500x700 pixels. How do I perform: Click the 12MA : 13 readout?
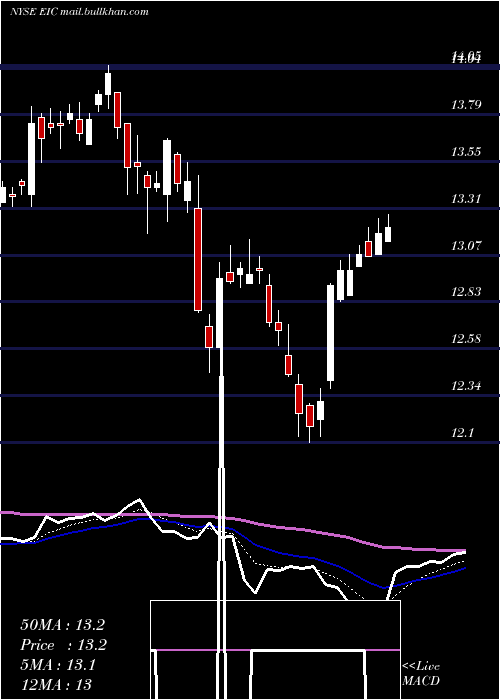tap(56, 684)
